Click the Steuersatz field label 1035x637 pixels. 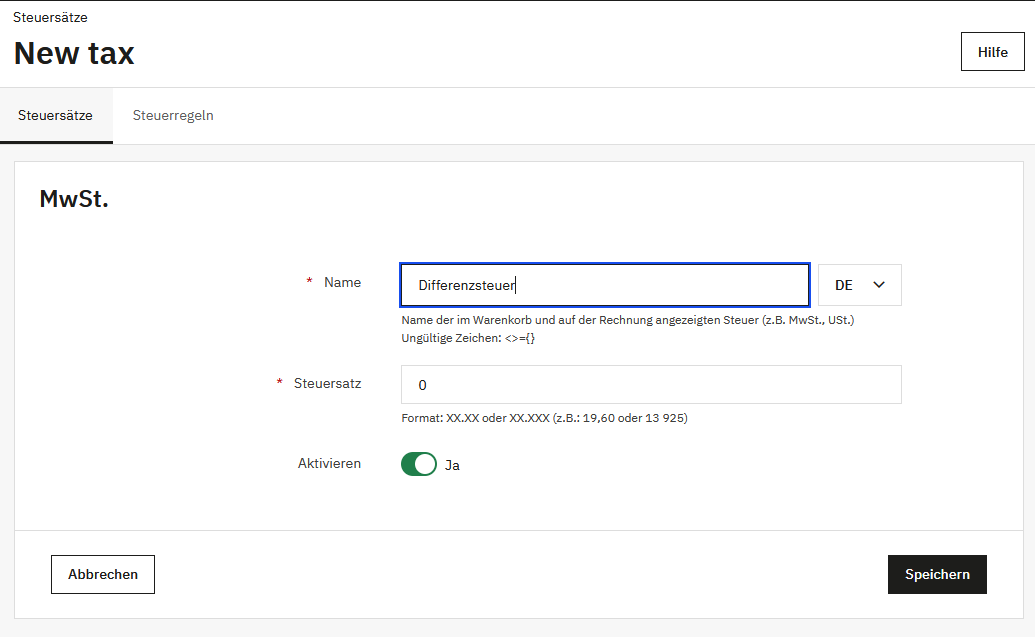327,383
